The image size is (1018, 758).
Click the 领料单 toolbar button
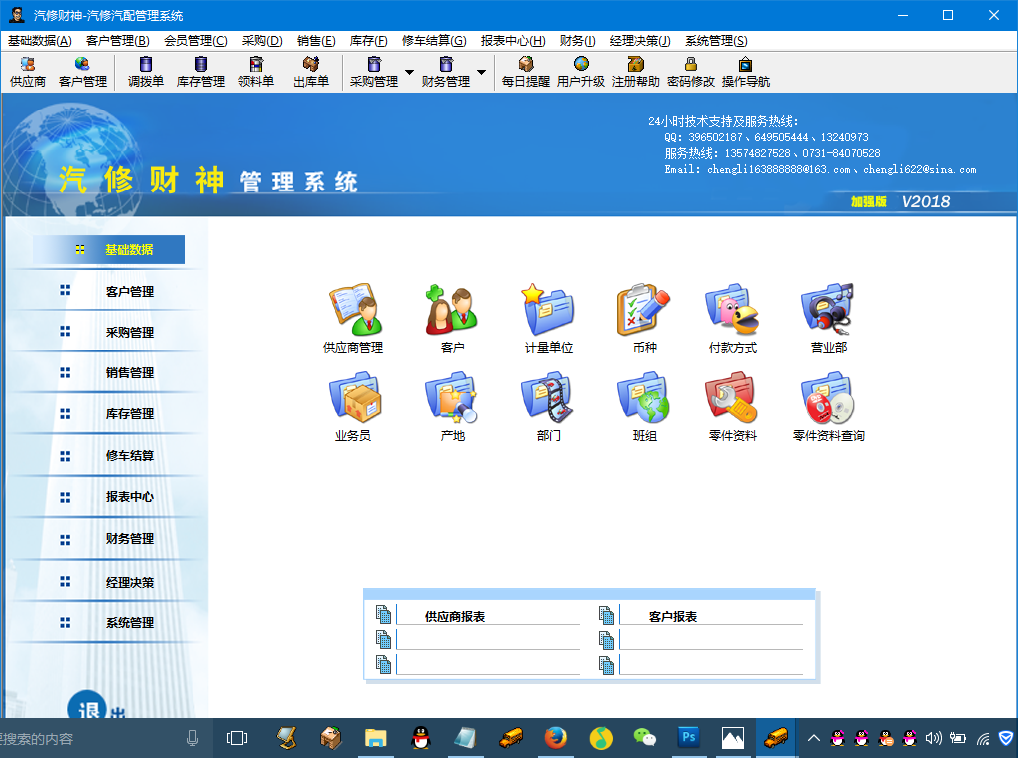coord(256,72)
